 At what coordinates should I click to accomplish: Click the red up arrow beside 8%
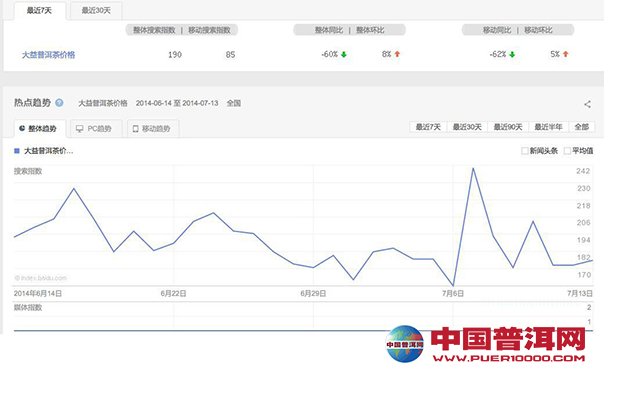click(x=397, y=54)
